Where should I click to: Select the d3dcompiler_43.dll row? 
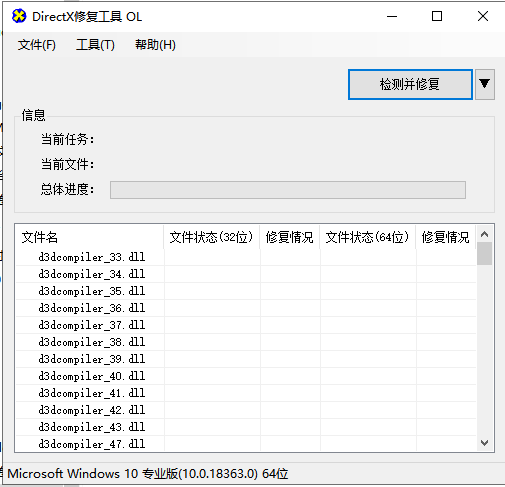click(246, 427)
